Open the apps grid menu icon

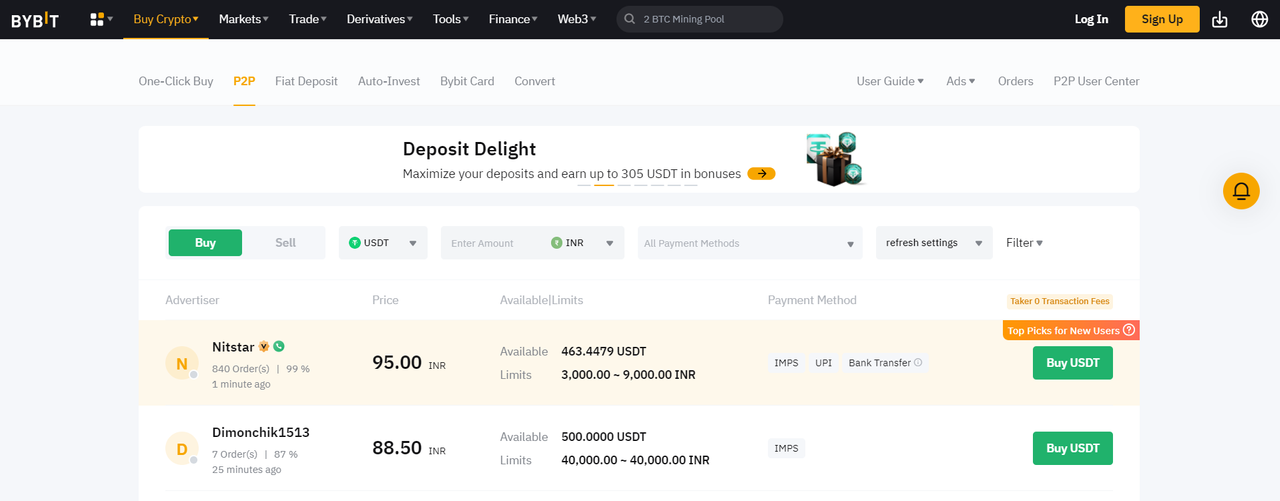pyautogui.click(x=97, y=19)
